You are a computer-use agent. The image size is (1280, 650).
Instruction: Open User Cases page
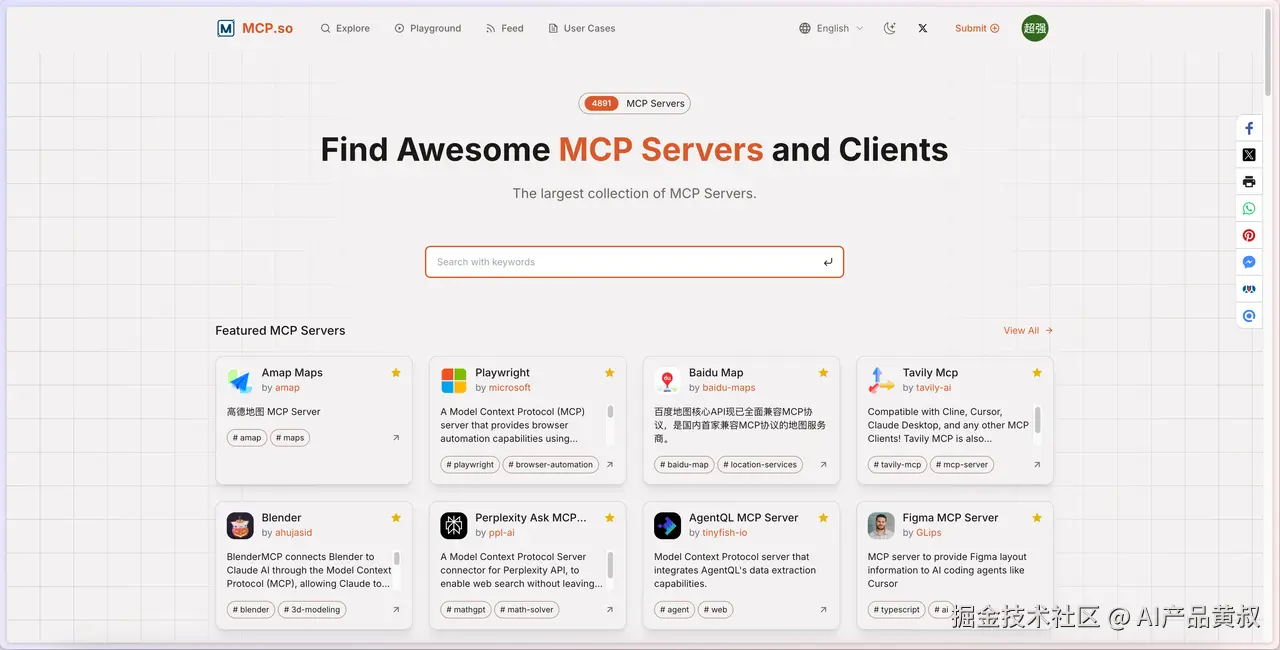click(582, 28)
